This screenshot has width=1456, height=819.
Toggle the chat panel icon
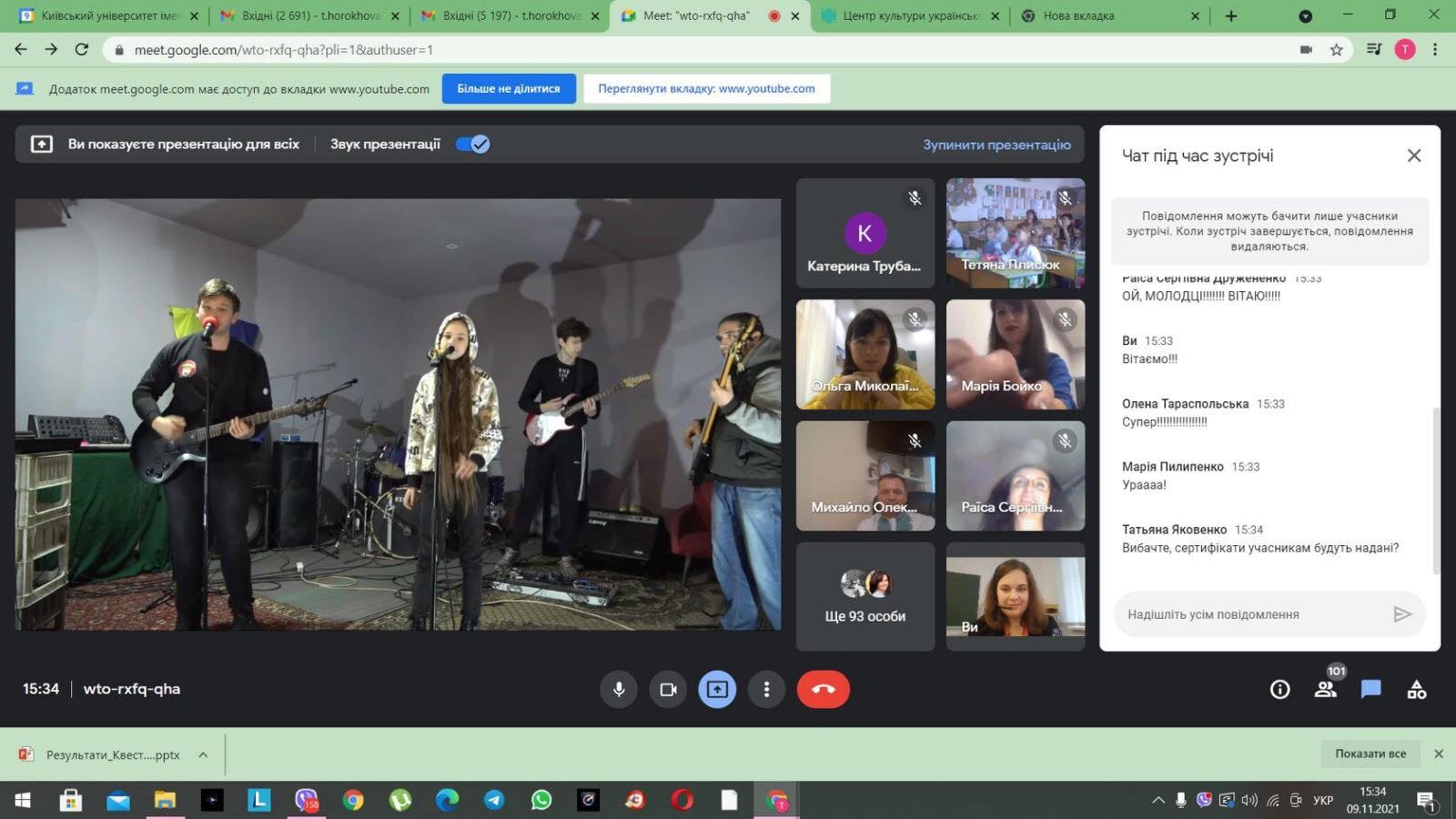tap(1370, 689)
